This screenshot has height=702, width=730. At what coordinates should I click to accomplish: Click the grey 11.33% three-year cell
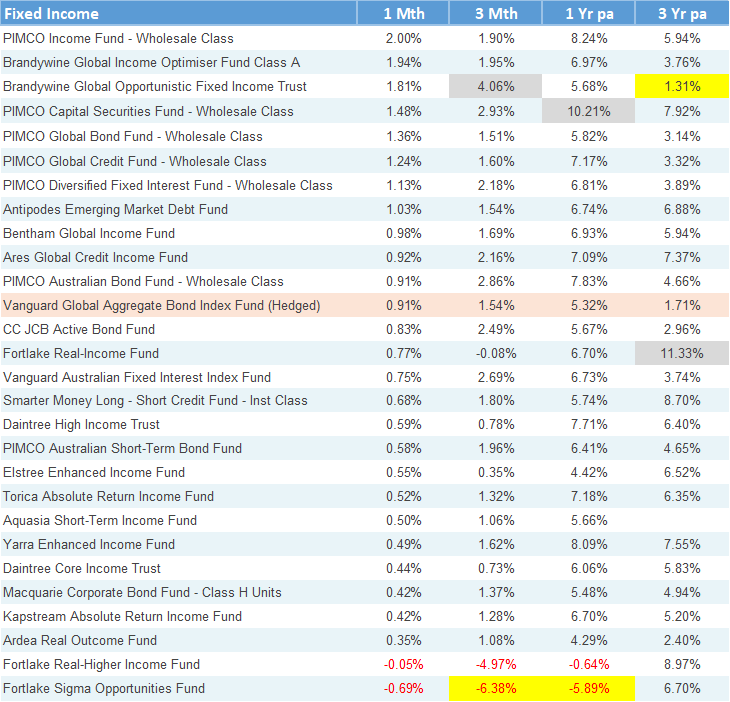682,353
